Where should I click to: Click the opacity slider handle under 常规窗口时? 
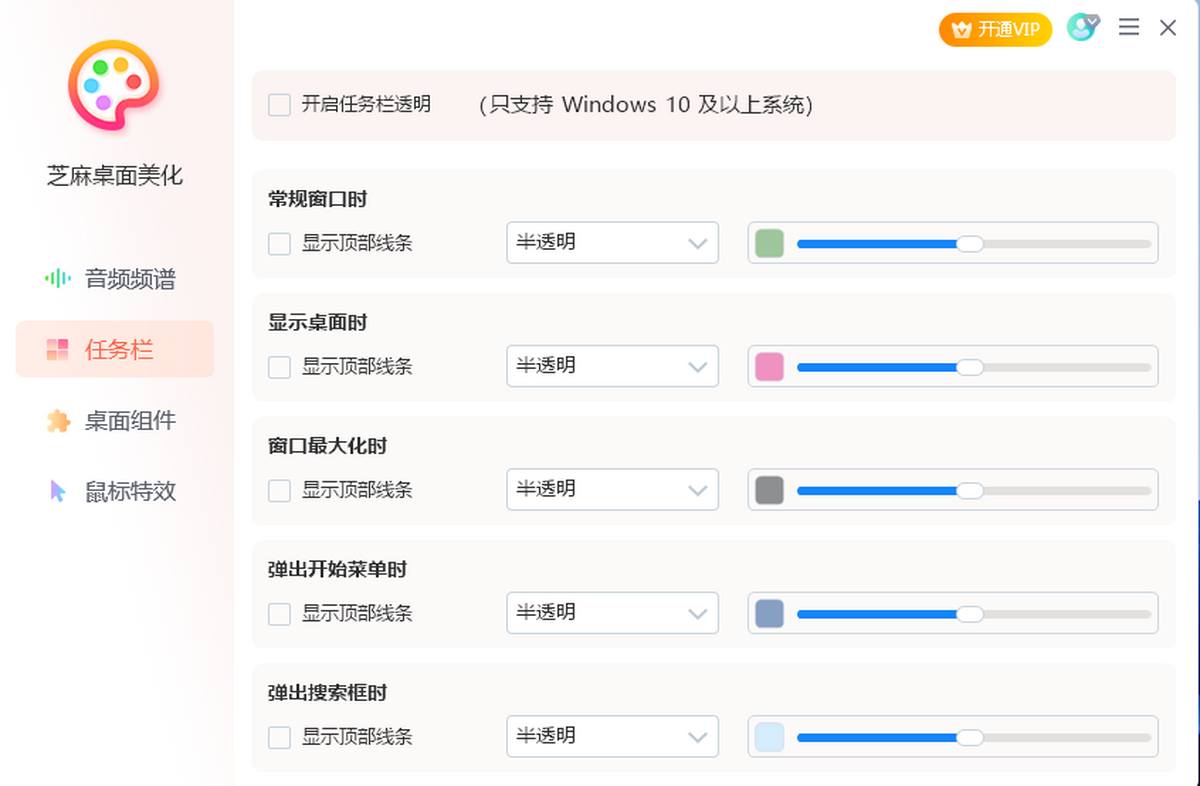coord(969,243)
